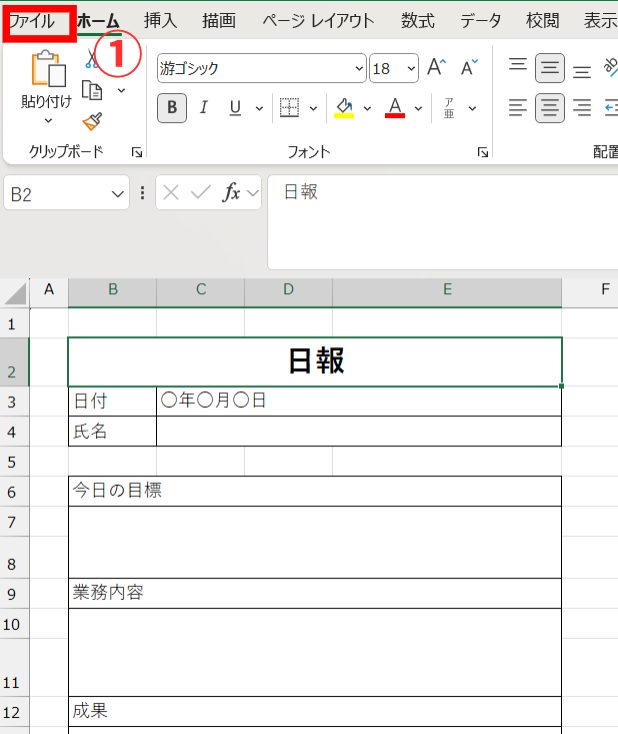This screenshot has height=734, width=618.
Task: Select row 5 header
Action: pos(14,462)
